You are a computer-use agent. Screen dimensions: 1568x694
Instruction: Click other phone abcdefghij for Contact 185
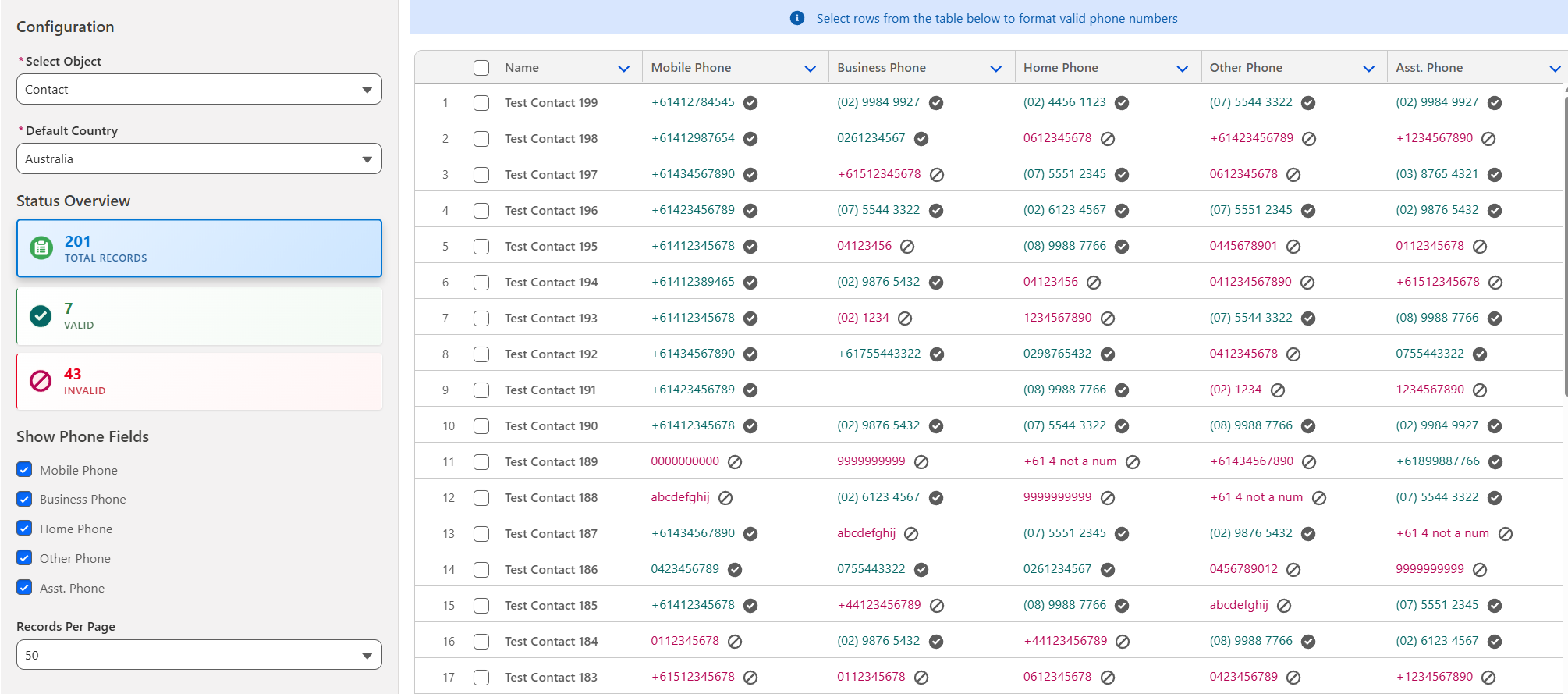1239,605
